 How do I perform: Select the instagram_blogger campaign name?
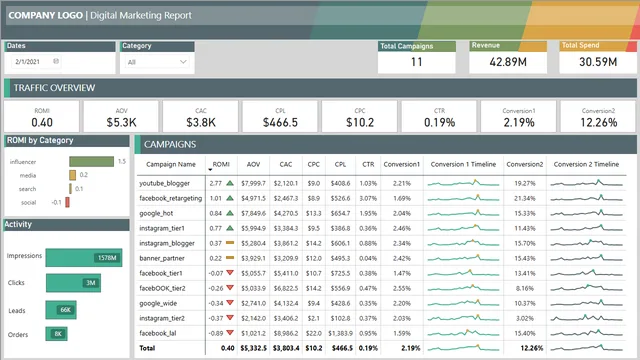[x=167, y=243]
